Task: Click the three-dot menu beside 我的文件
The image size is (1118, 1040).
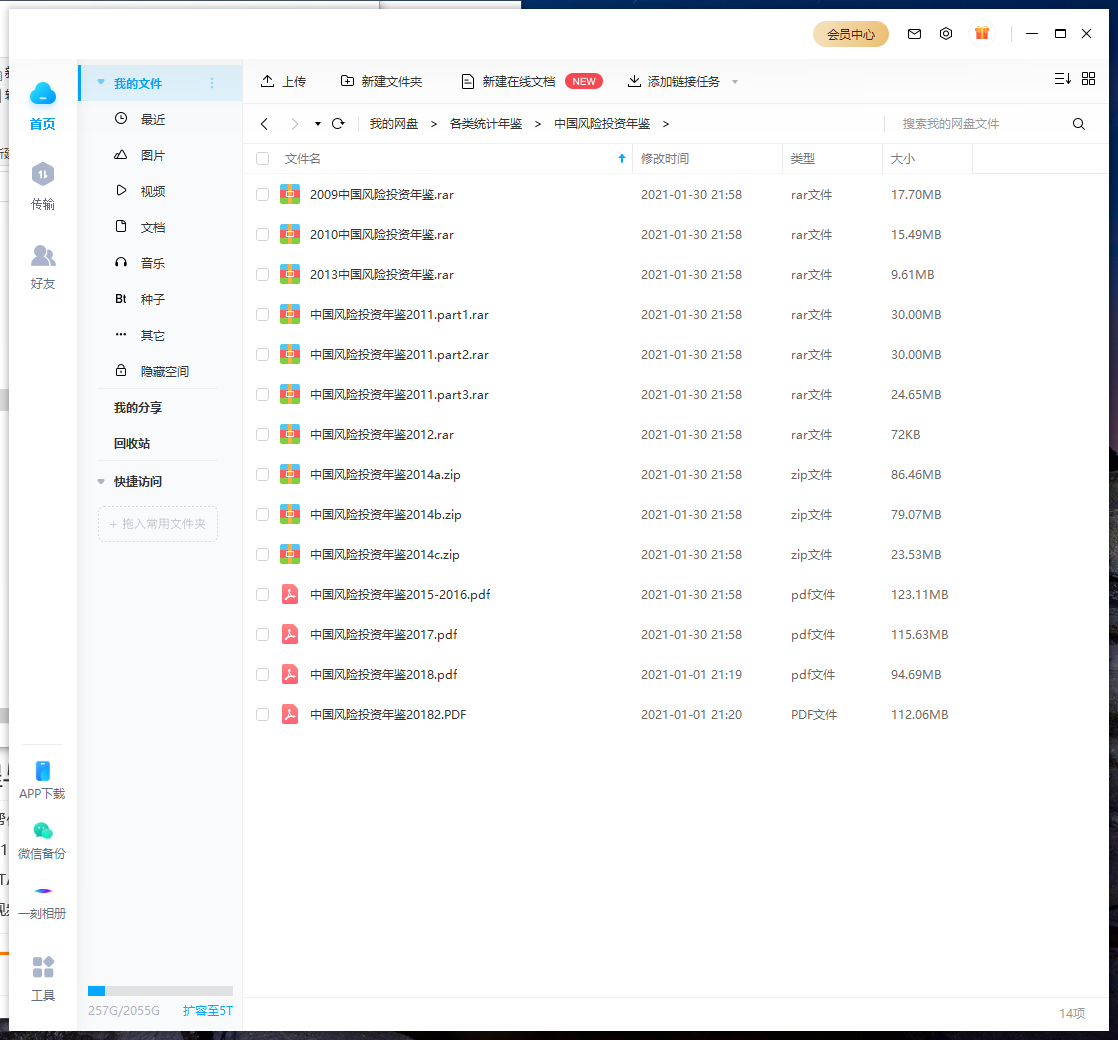Action: pos(212,83)
